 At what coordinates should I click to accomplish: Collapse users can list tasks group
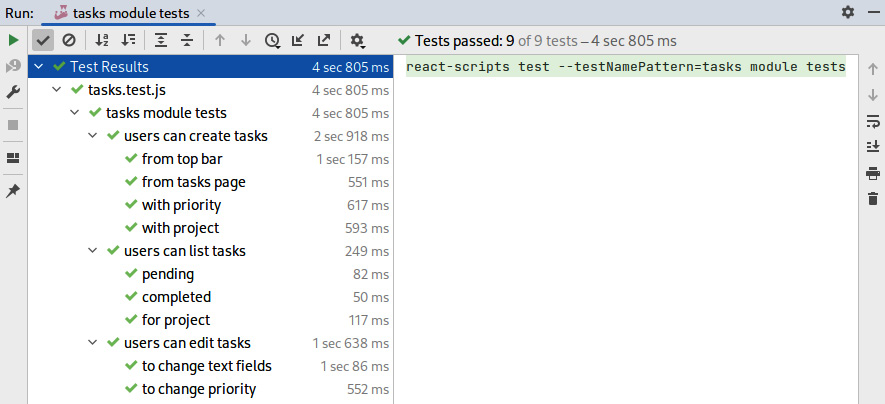(x=93, y=251)
